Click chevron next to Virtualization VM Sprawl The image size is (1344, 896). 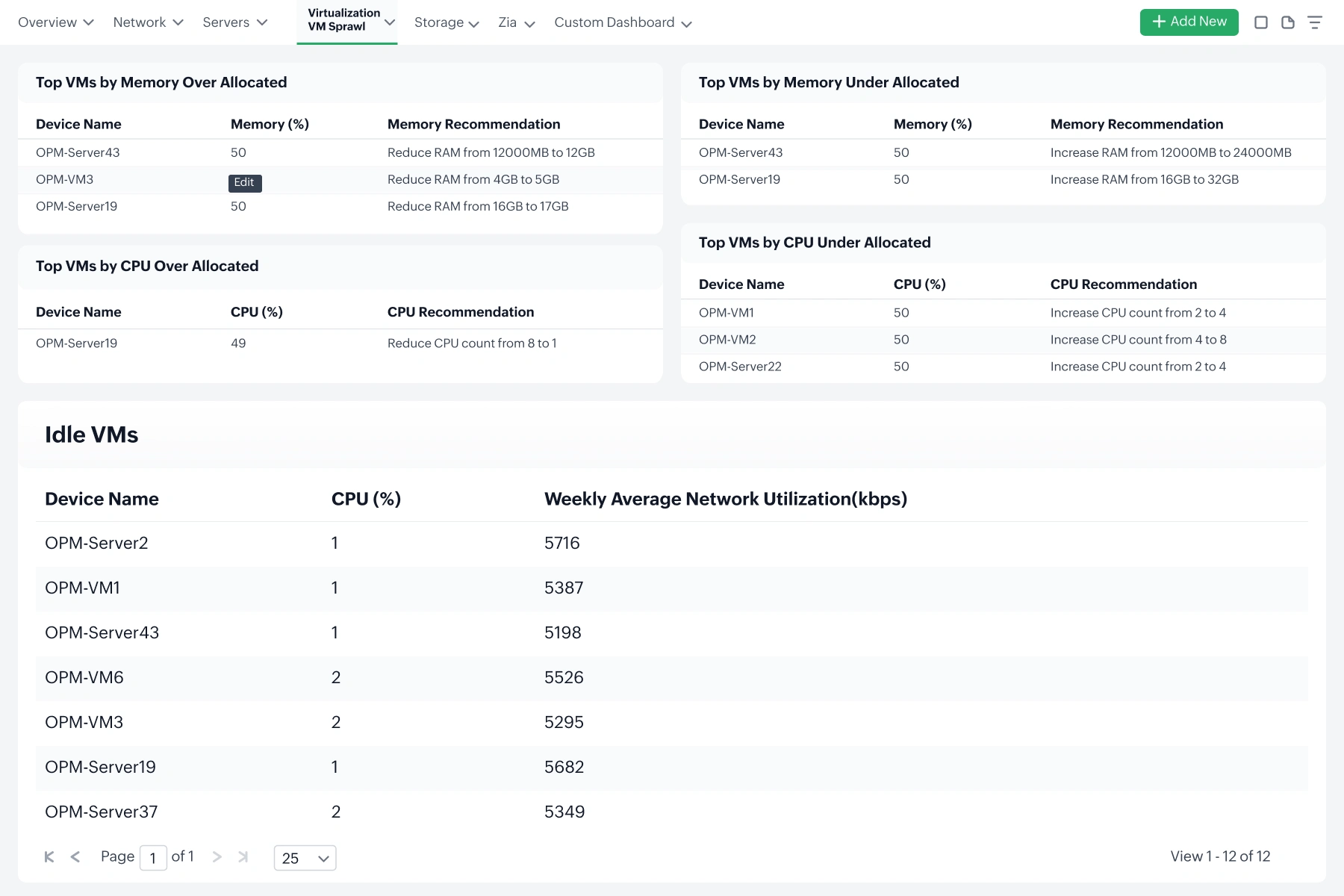(x=390, y=22)
